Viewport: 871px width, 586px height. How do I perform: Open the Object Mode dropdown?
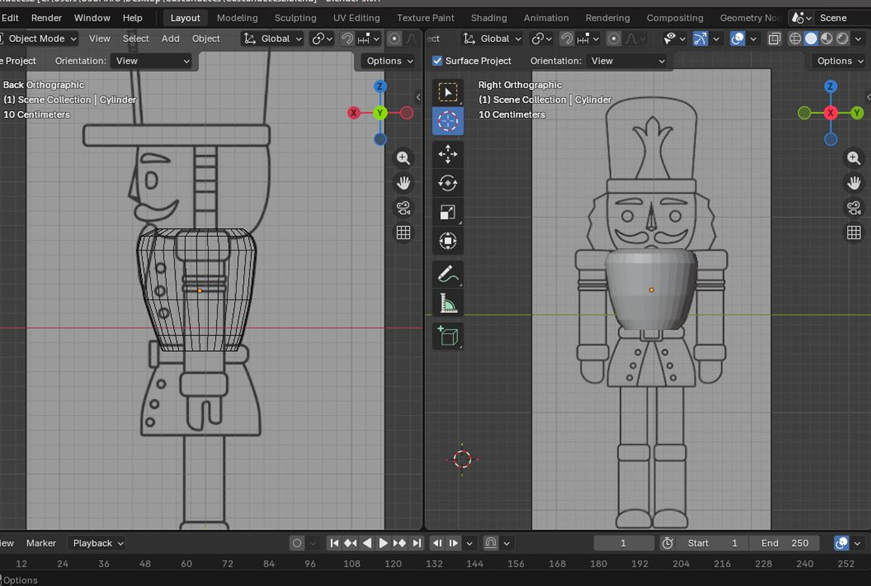coord(40,38)
